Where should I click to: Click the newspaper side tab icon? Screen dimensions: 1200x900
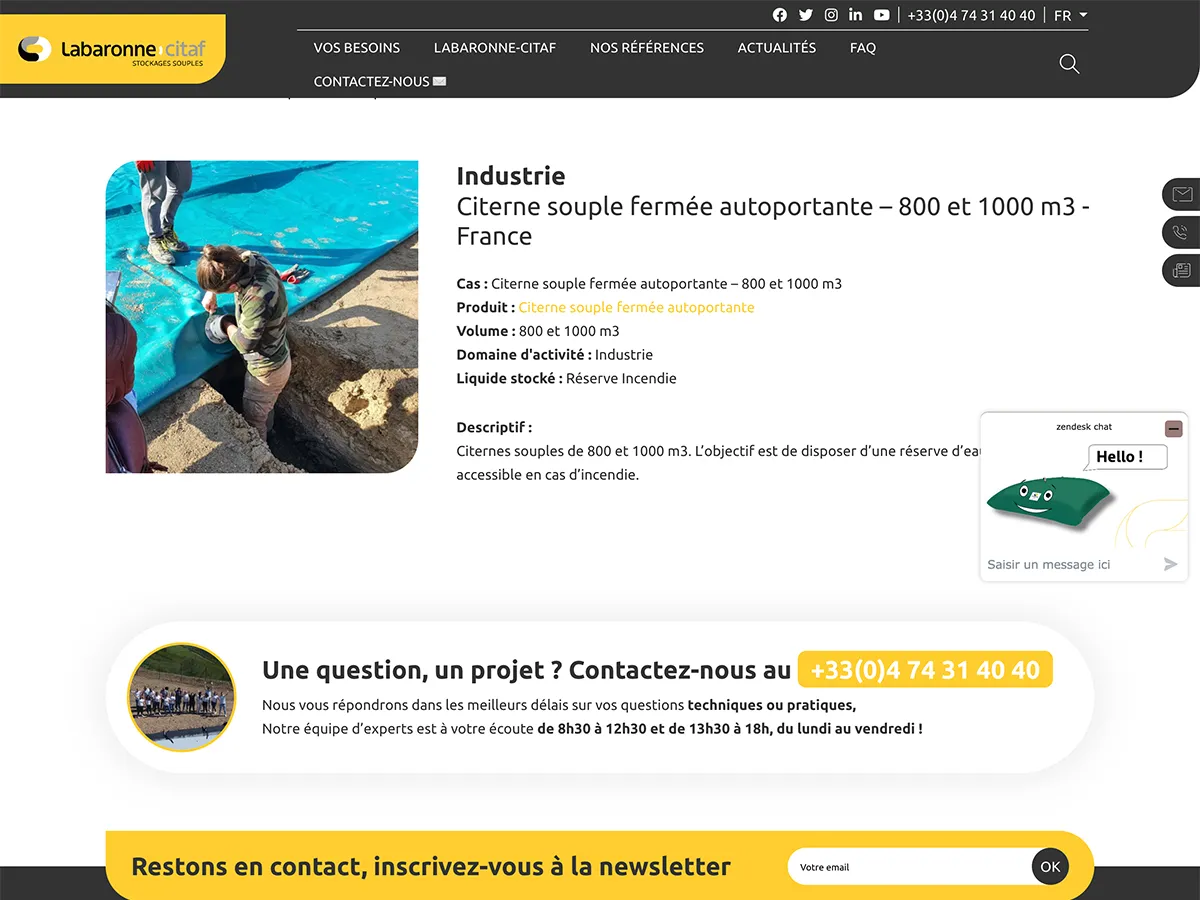pyautogui.click(x=1182, y=270)
